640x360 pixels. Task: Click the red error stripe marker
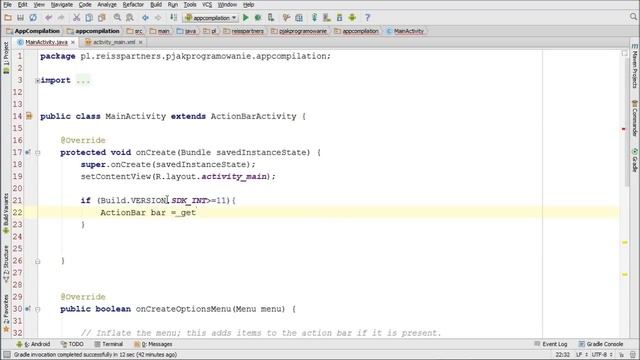(624, 129)
